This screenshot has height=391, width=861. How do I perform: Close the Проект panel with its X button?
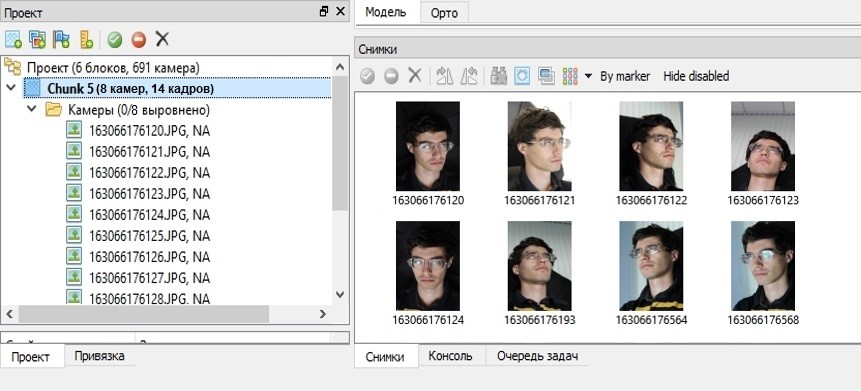point(340,12)
